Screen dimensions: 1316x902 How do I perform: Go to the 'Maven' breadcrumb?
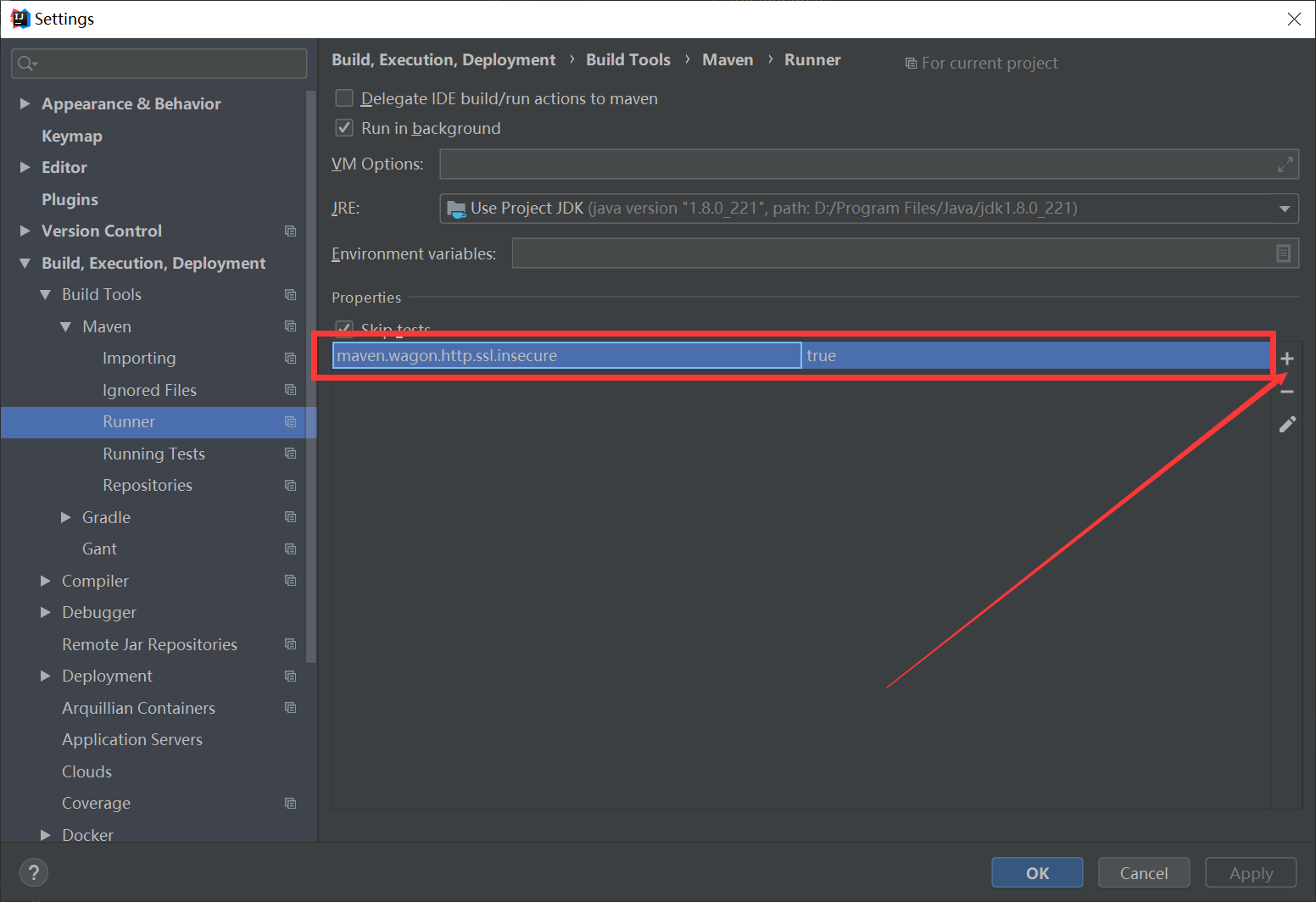click(x=728, y=60)
